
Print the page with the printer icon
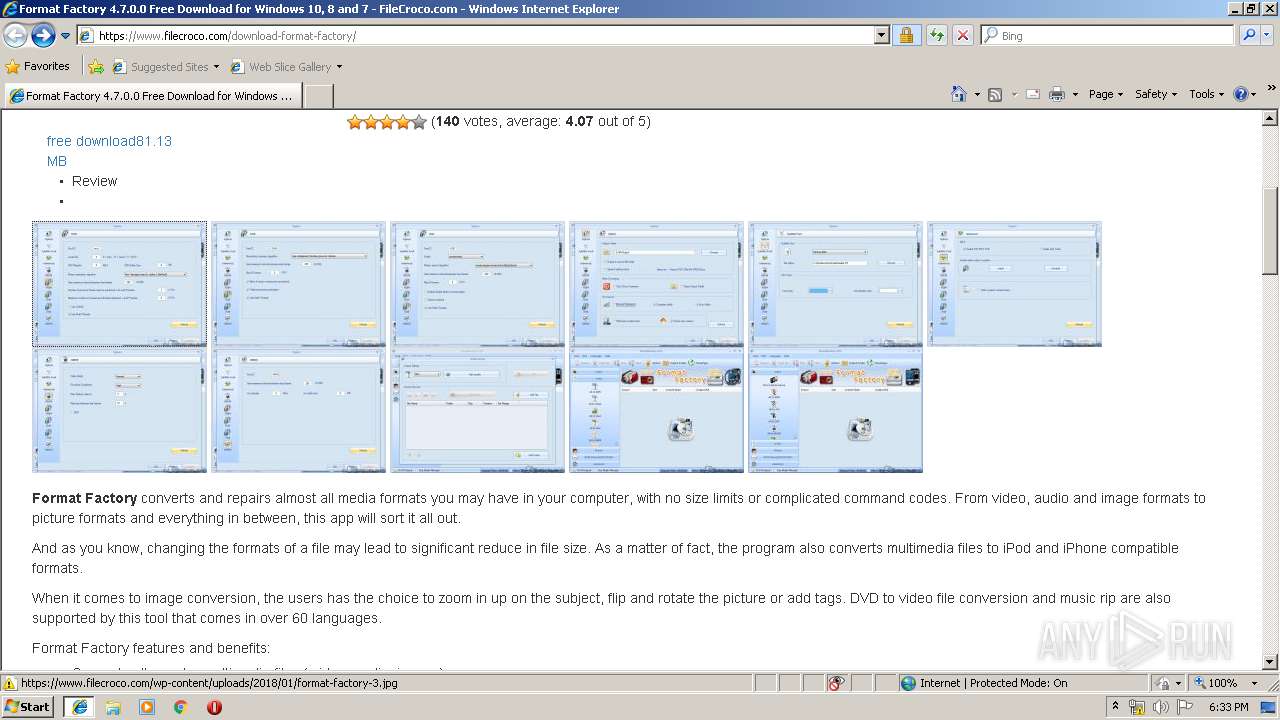pyautogui.click(x=1057, y=94)
